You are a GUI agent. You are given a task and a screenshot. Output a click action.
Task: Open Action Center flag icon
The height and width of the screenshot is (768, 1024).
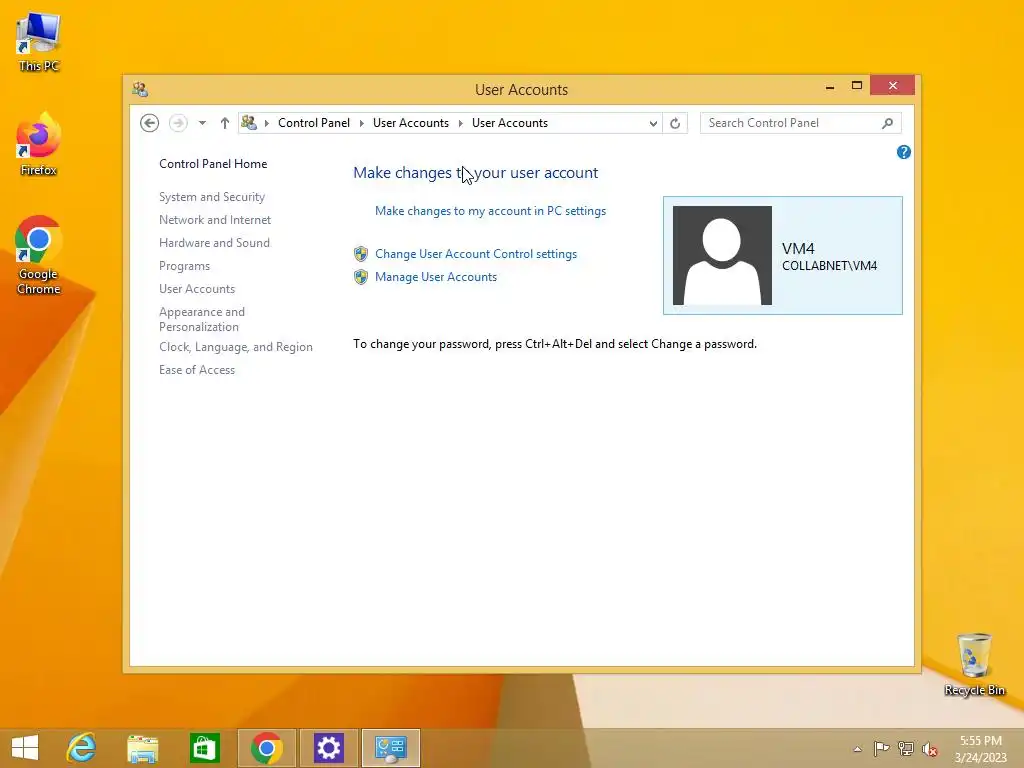pyautogui.click(x=881, y=748)
